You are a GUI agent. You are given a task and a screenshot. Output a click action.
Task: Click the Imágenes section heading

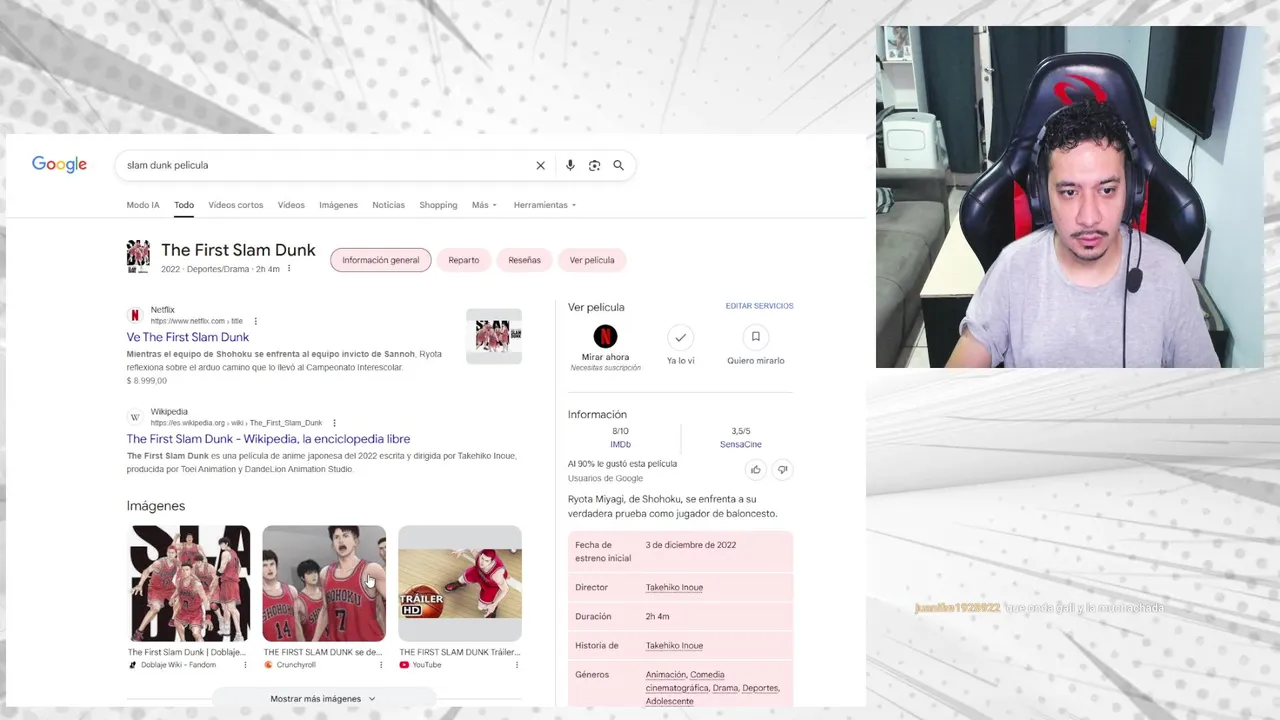pyautogui.click(x=156, y=506)
